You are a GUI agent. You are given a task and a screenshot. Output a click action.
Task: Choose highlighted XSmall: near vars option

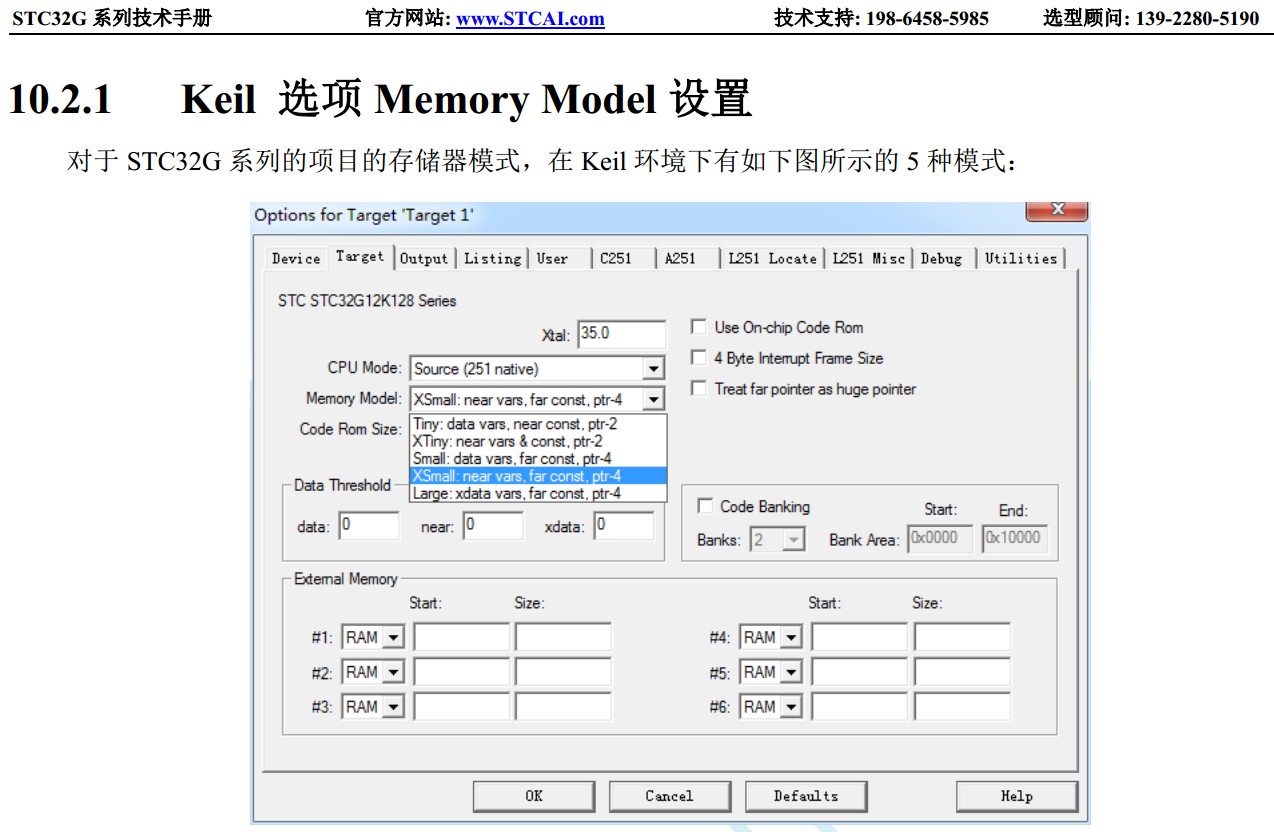point(538,476)
